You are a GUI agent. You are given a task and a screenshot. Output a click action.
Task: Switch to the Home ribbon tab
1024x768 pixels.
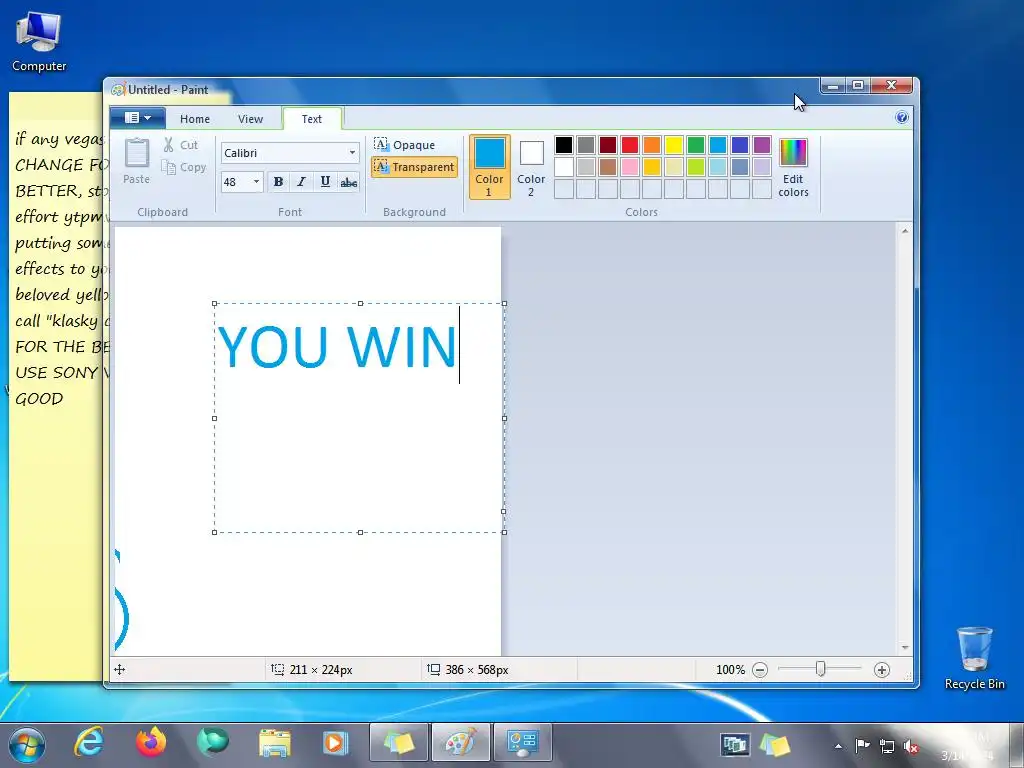195,119
